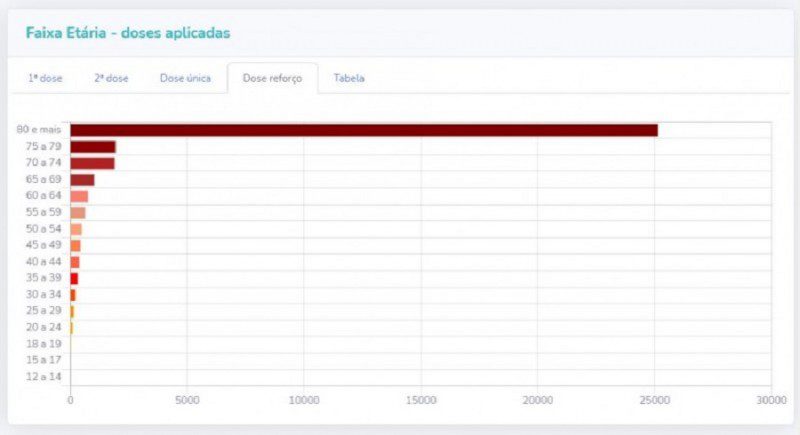Click the 12 a 14 axis label
Screen dimensions: 800x435
pos(43,377)
